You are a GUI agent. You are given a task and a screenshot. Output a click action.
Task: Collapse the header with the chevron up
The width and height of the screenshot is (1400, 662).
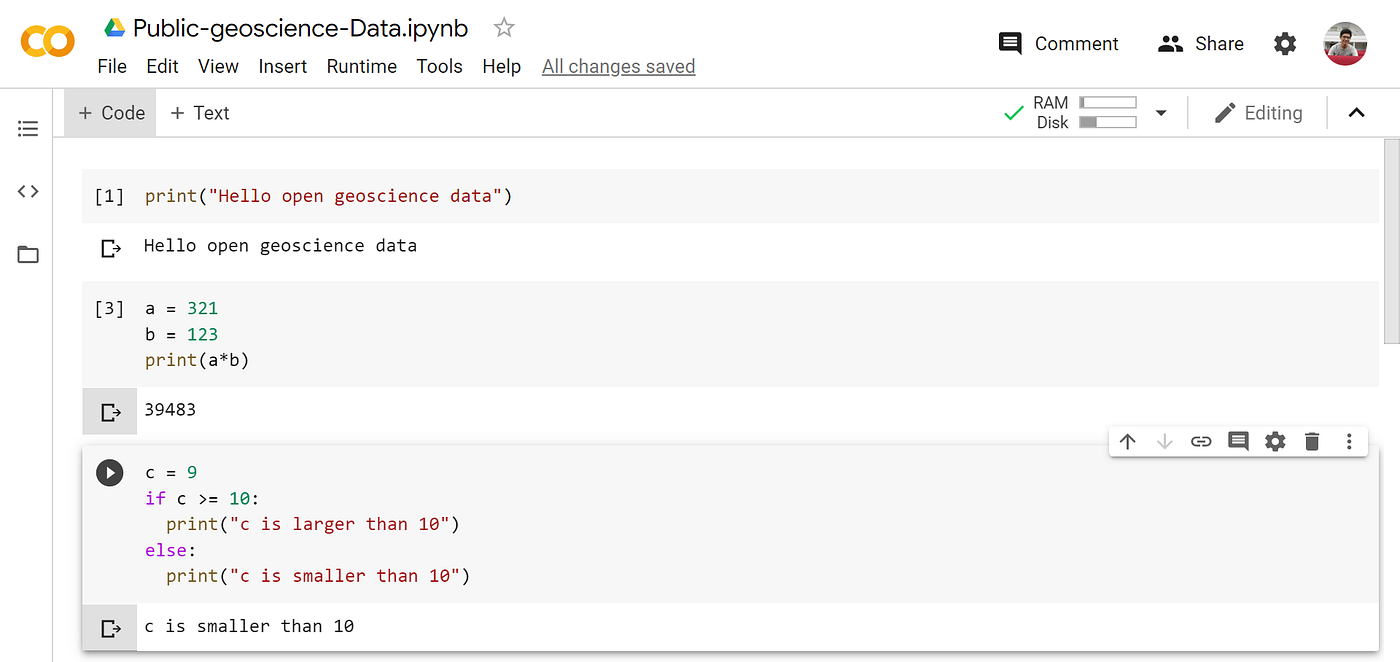click(x=1356, y=113)
